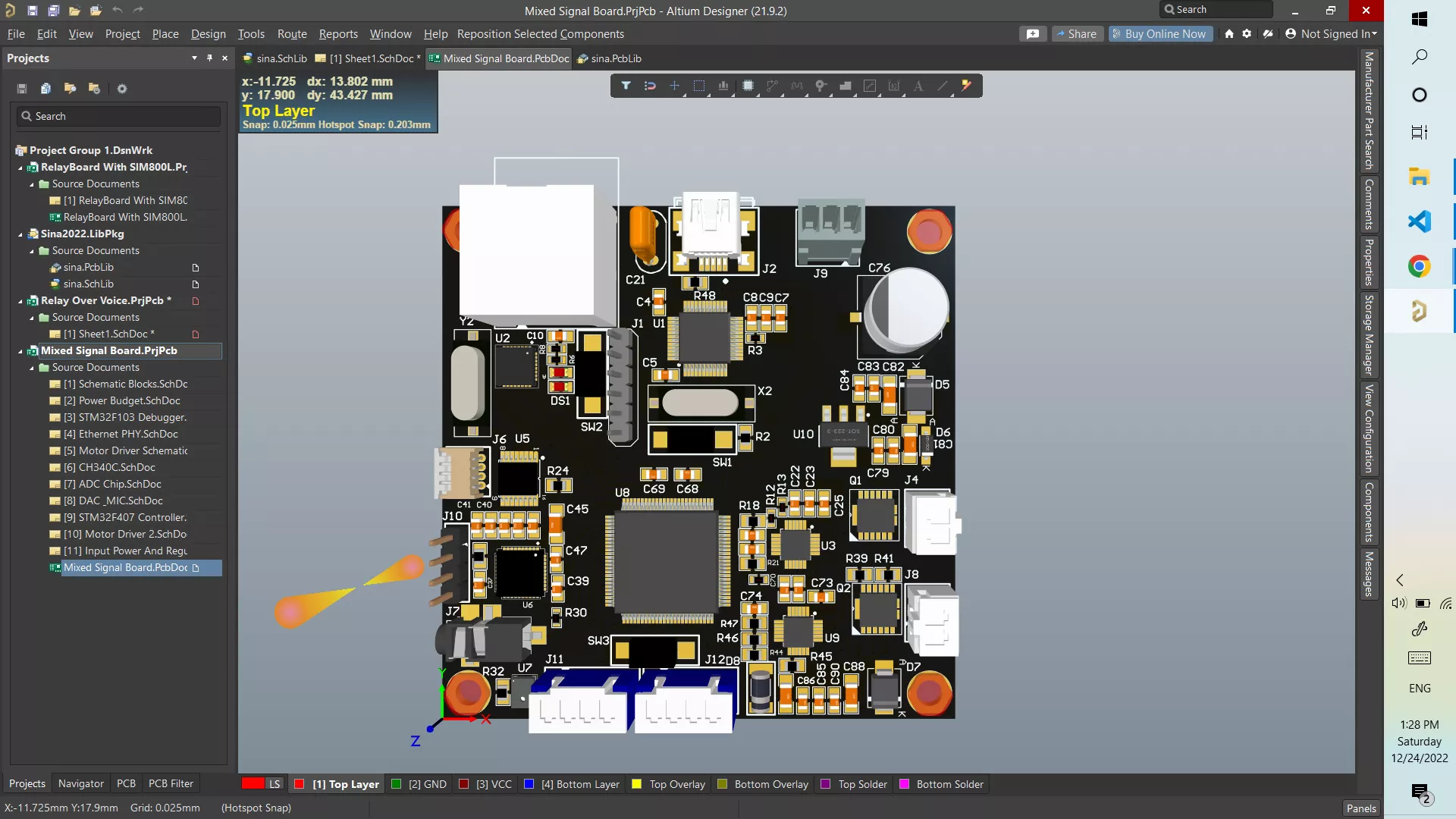1456x819 pixels.
Task: Open the Snap Options magnet icon
Action: [650, 86]
